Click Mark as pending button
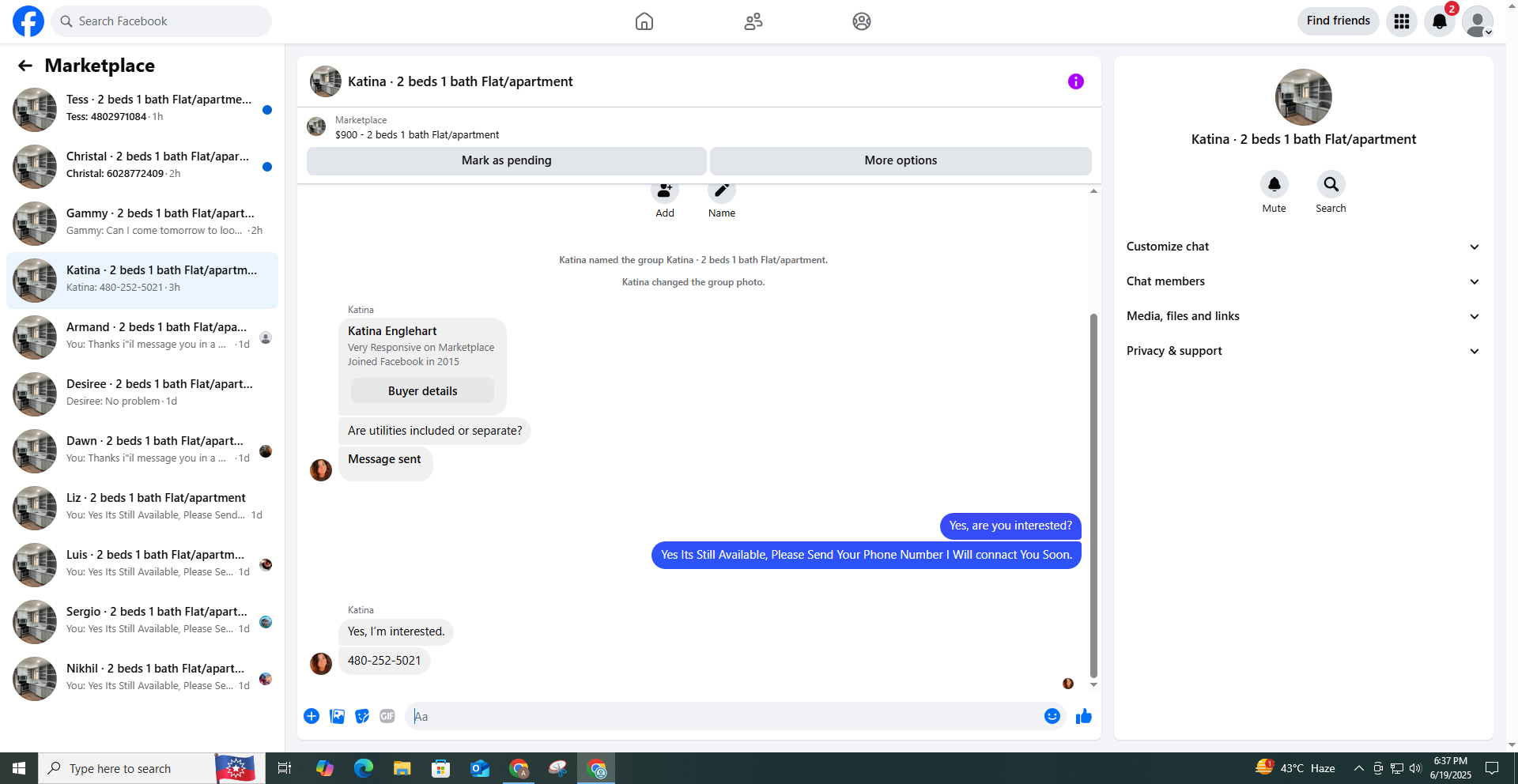1518x784 pixels. (507, 160)
